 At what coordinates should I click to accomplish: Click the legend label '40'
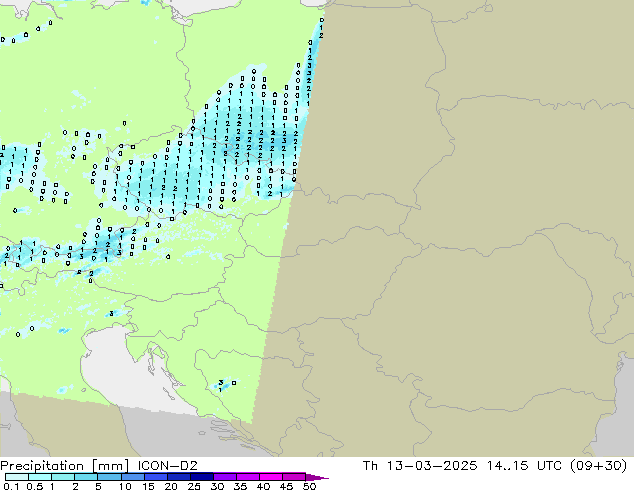(263, 486)
